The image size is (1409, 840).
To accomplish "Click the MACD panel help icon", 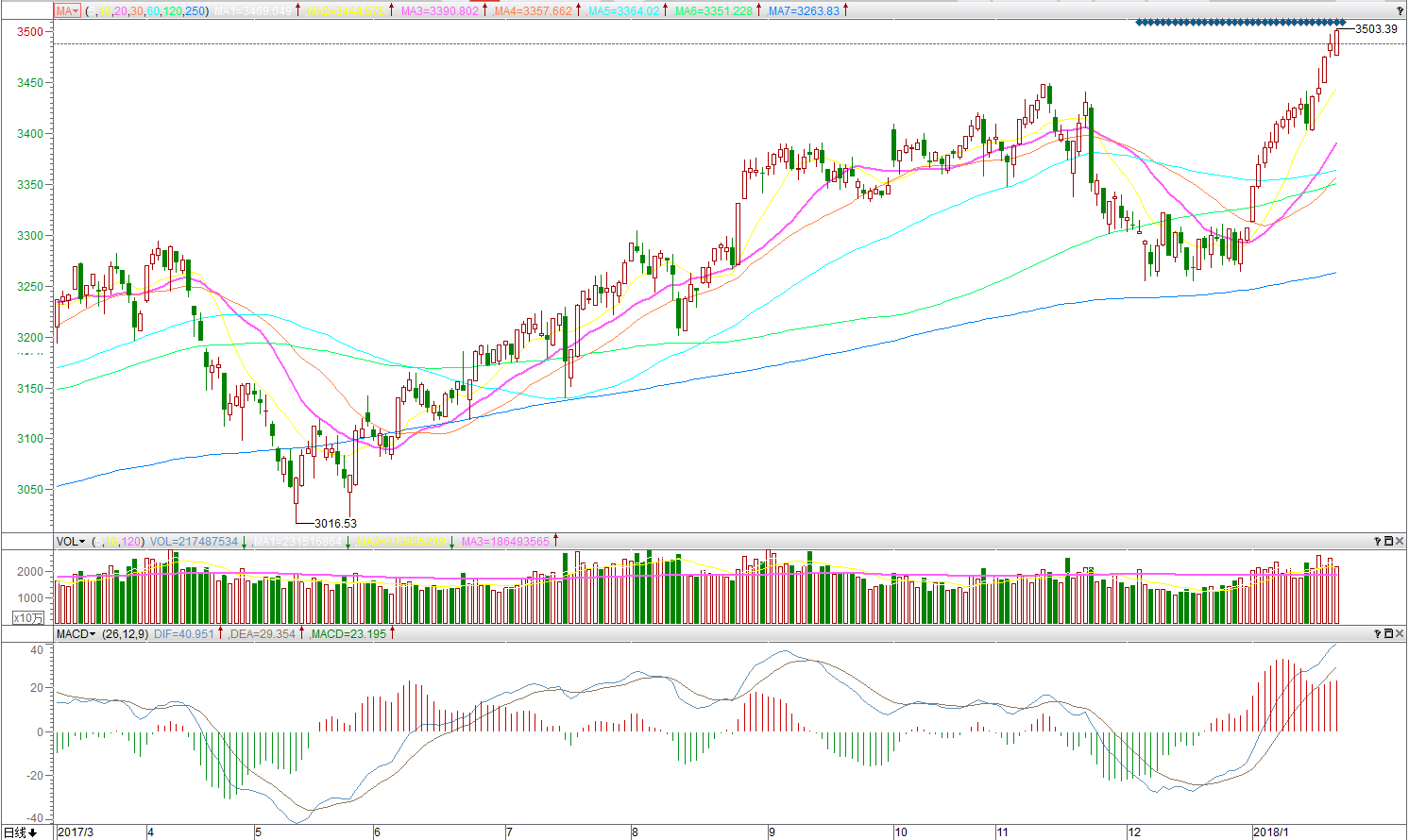I will [1378, 634].
